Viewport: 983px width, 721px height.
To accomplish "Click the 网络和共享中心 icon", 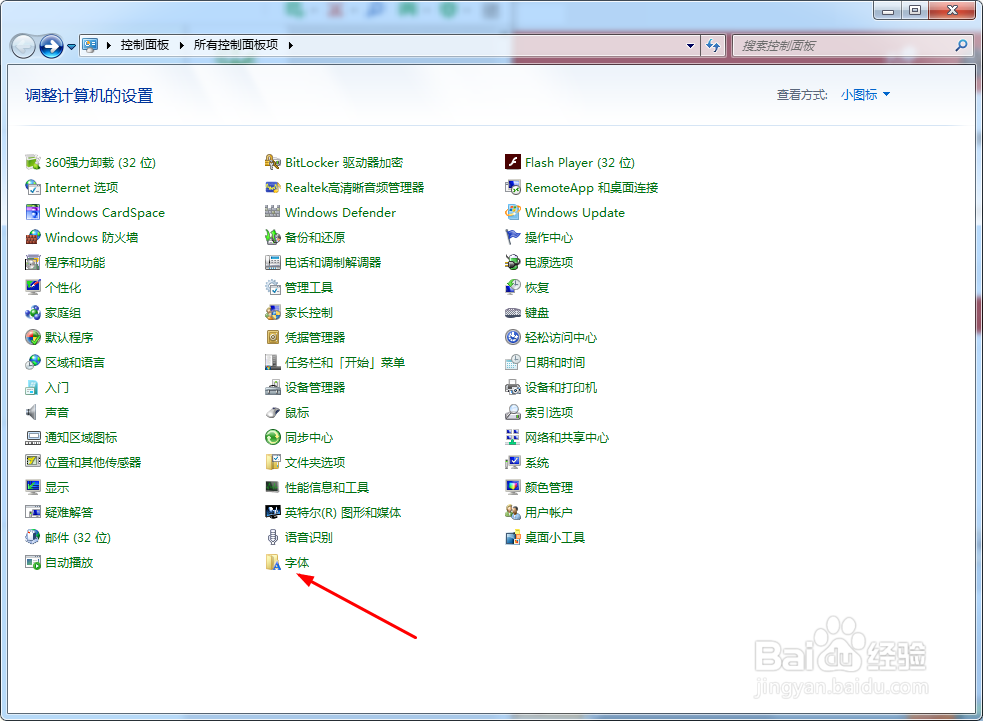I will pyautogui.click(x=513, y=437).
